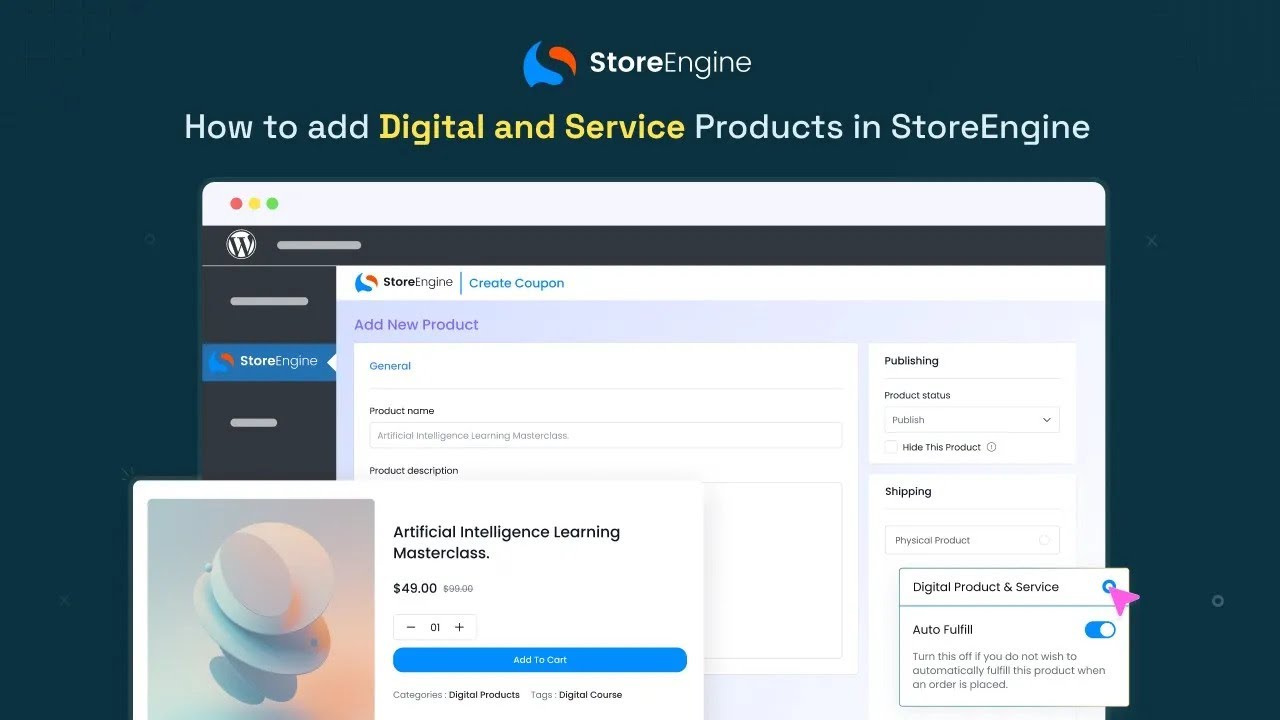Screen dimensions: 1280x720
Task: Click the StoreEngine logo in the banner header
Action: [637, 63]
